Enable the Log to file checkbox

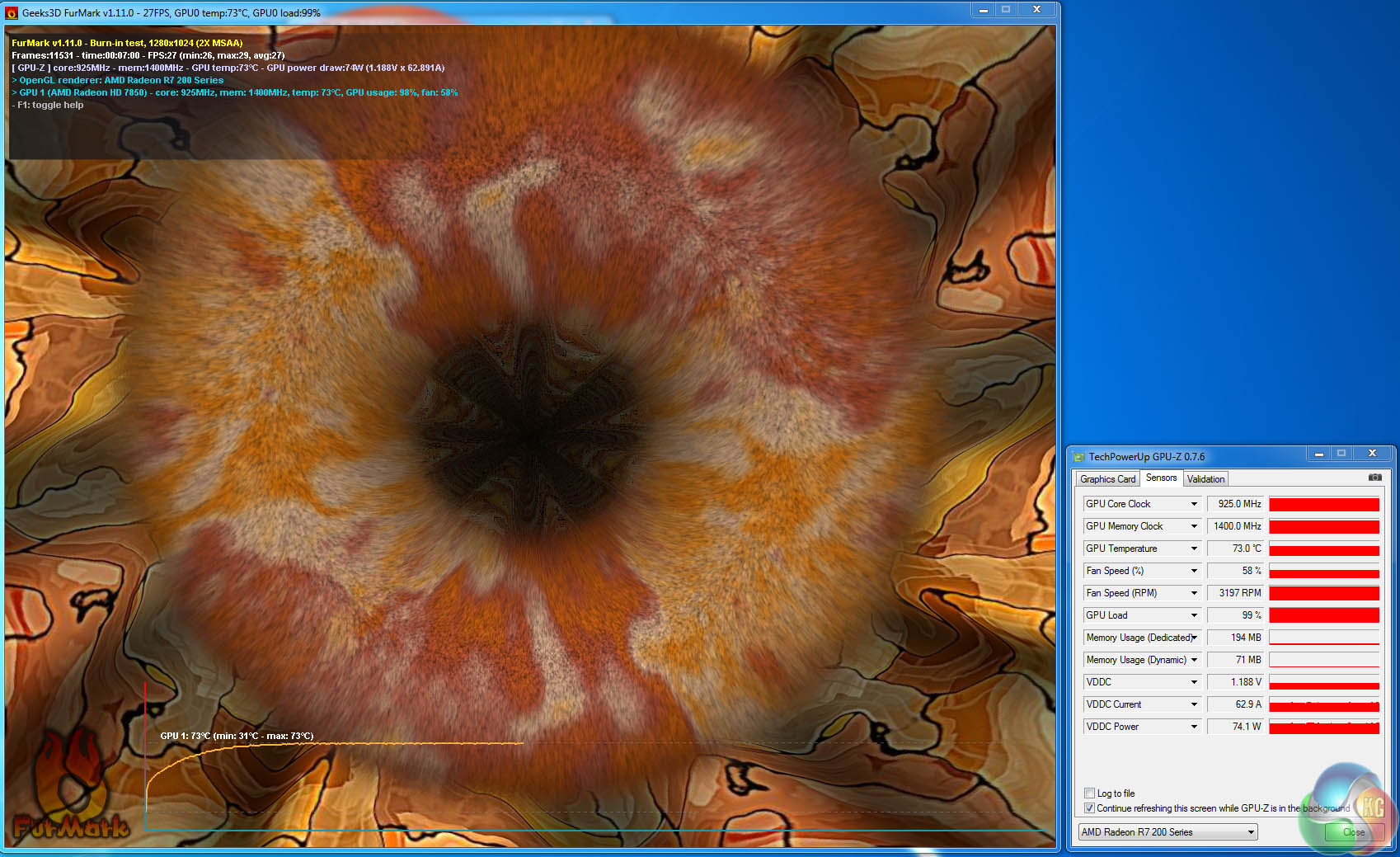[x=1089, y=793]
